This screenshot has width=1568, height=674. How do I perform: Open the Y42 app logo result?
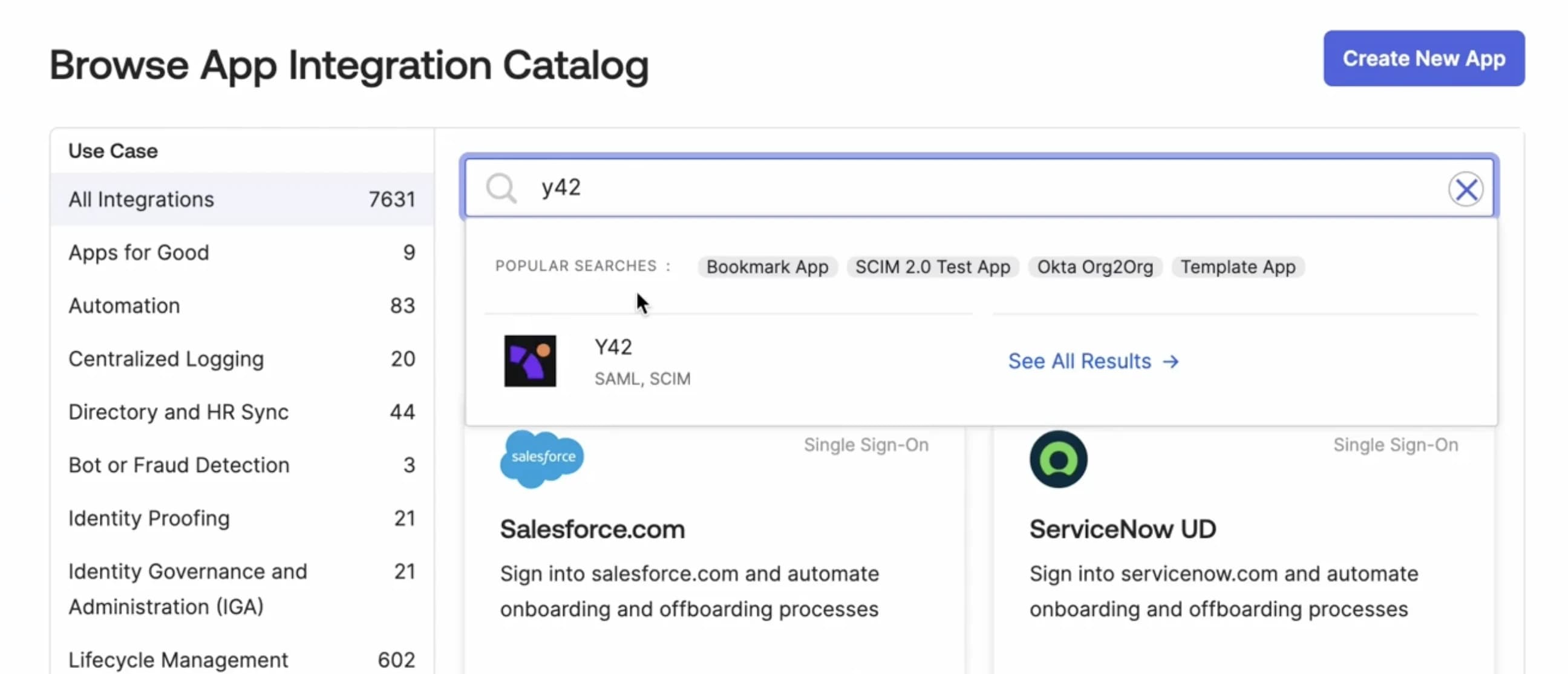pyautogui.click(x=529, y=361)
